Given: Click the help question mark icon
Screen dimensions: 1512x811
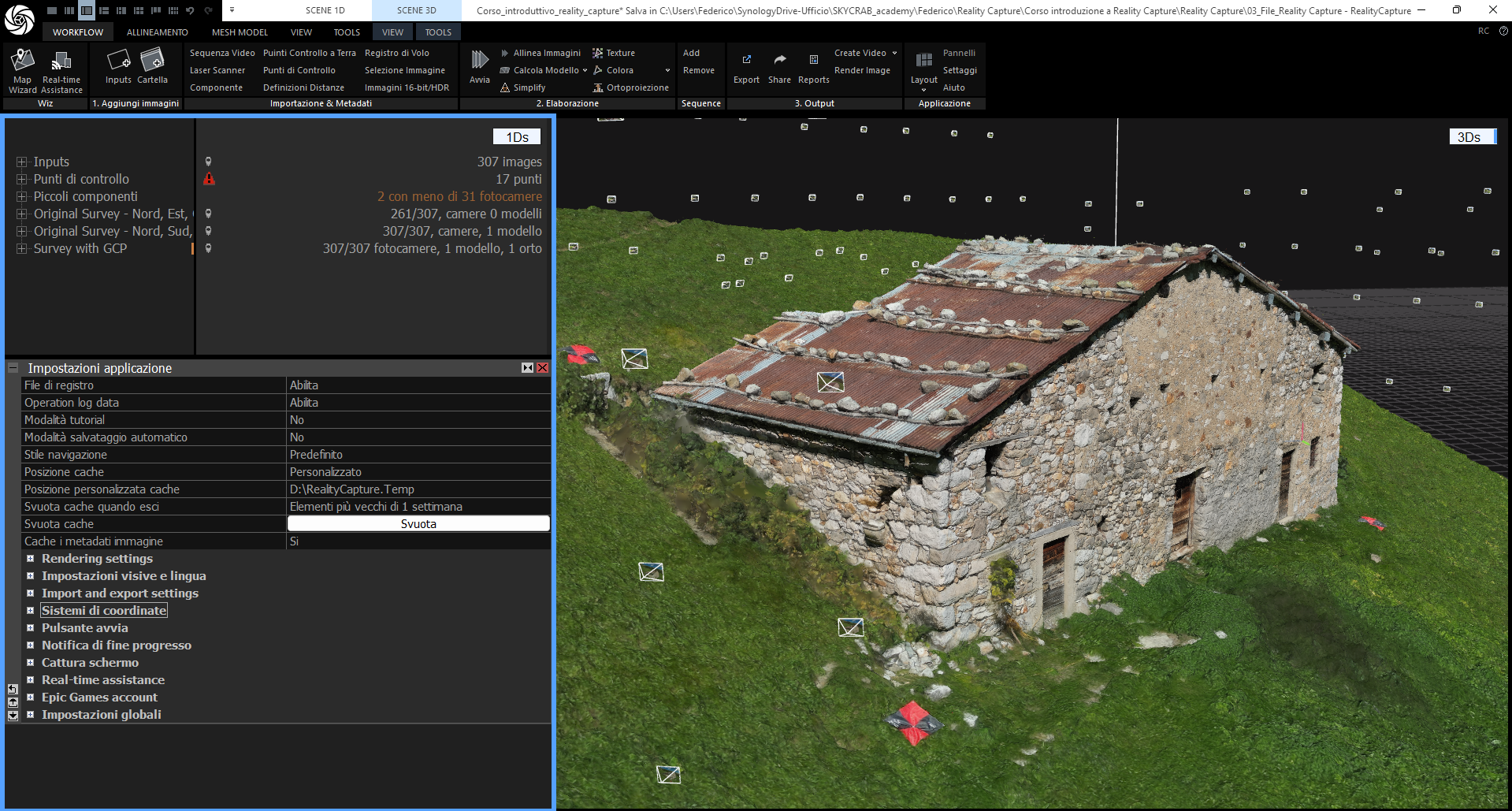Looking at the screenshot, I should pos(1503,32).
